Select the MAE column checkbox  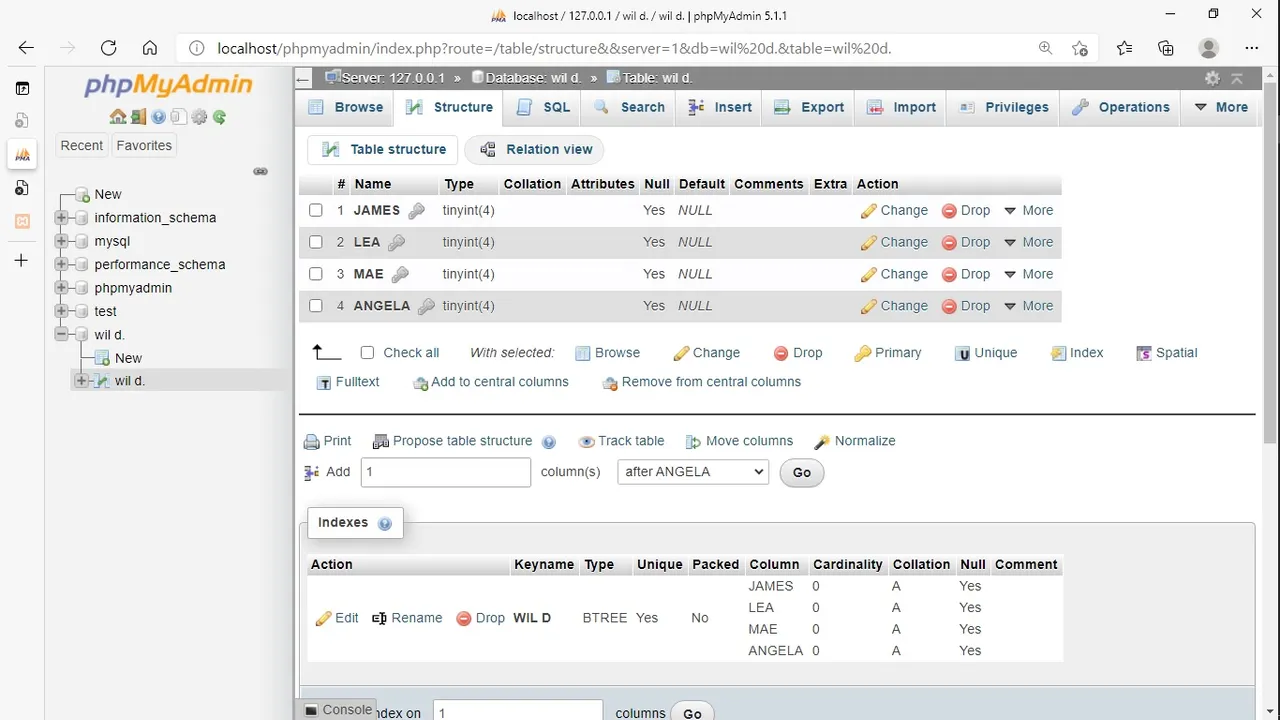316,274
